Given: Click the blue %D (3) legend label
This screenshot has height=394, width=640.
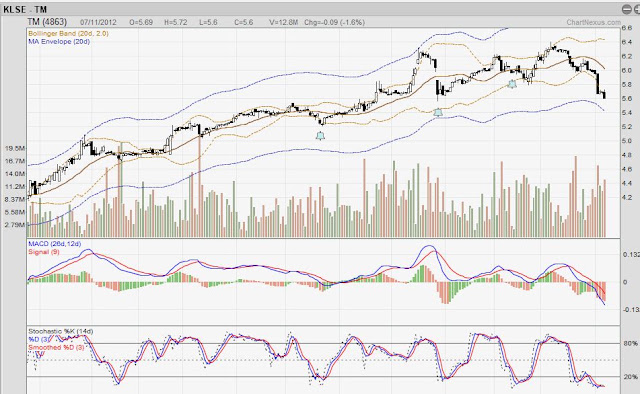Looking at the screenshot, I should (39, 339).
